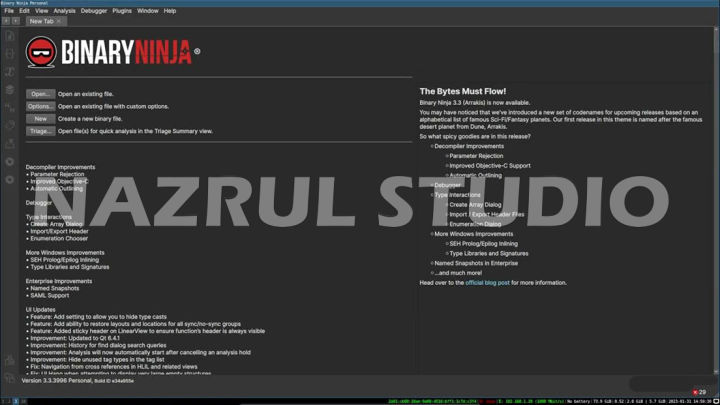720x405 pixels.
Task: Click the right-edge vertical scrollbar
Action: point(715,200)
